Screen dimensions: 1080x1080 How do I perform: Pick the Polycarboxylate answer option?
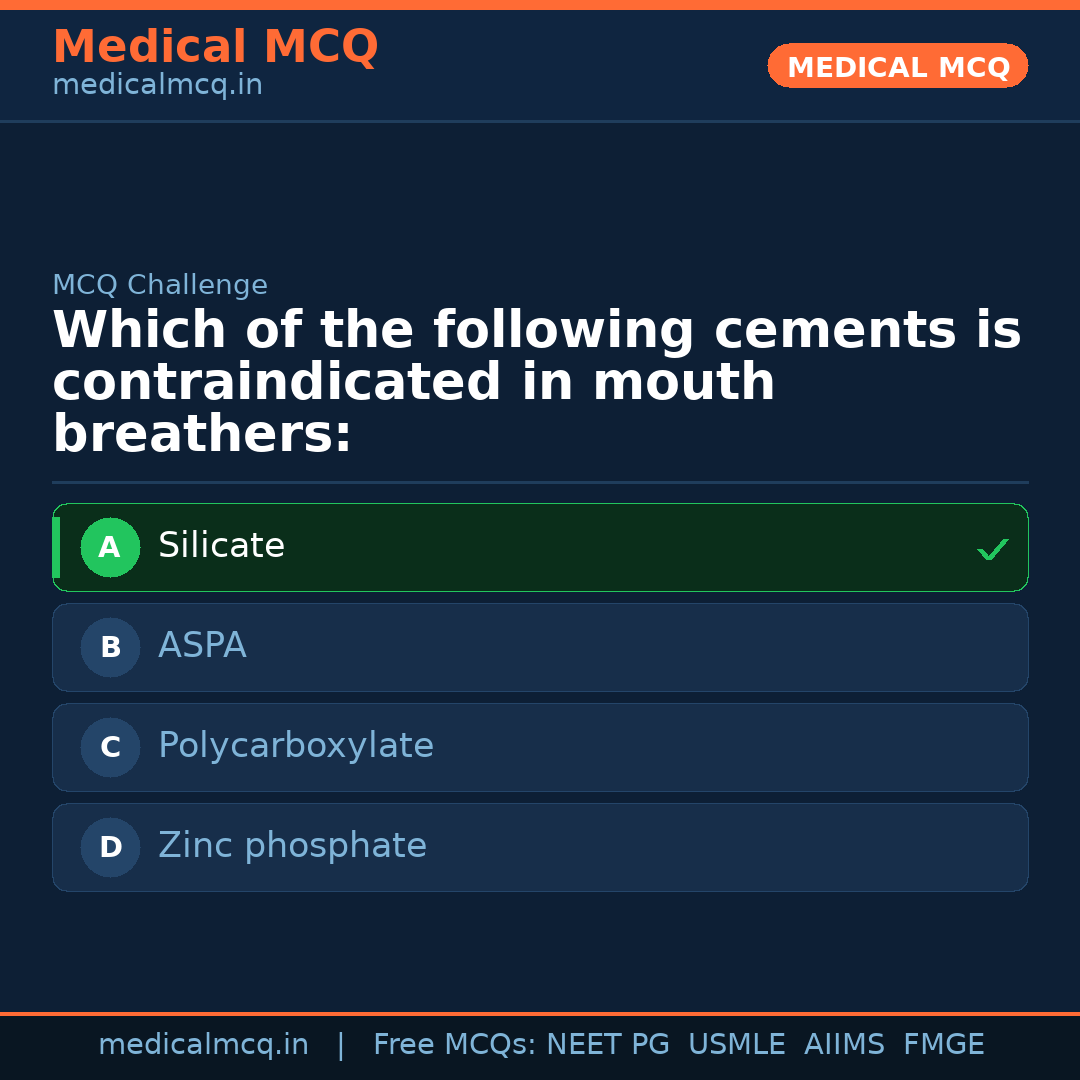(x=540, y=747)
